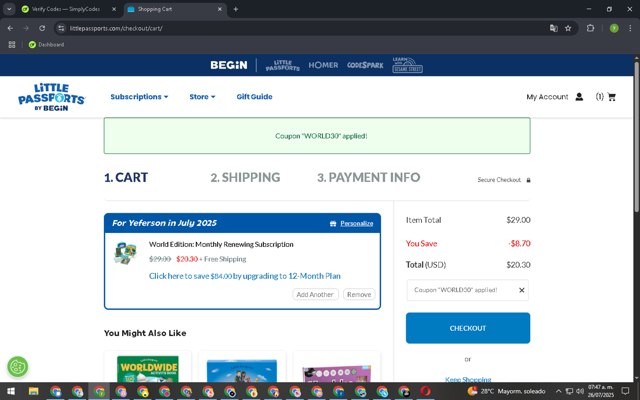Expand the Store dropdown menu
This screenshot has width=640, height=400.
click(202, 97)
